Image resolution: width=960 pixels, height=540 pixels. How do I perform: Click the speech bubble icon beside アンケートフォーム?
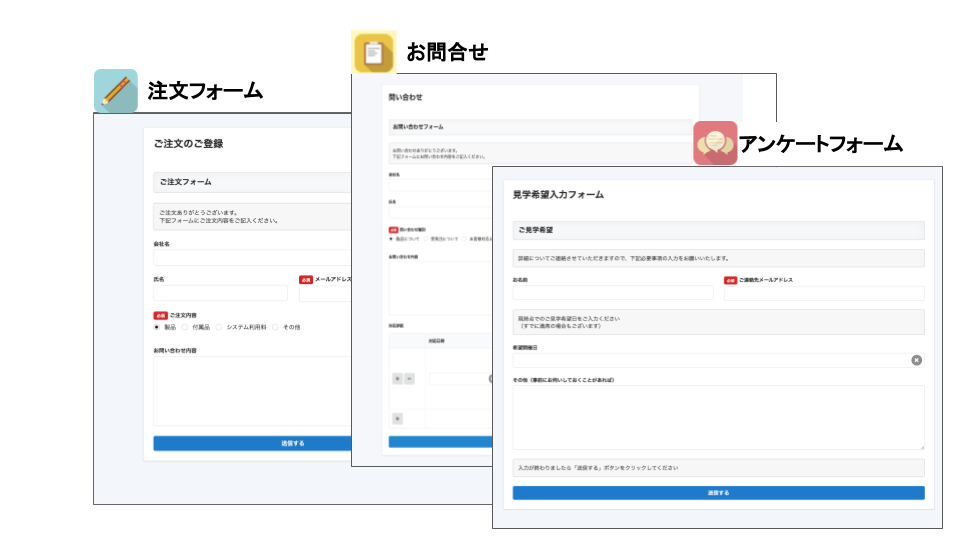(715, 143)
